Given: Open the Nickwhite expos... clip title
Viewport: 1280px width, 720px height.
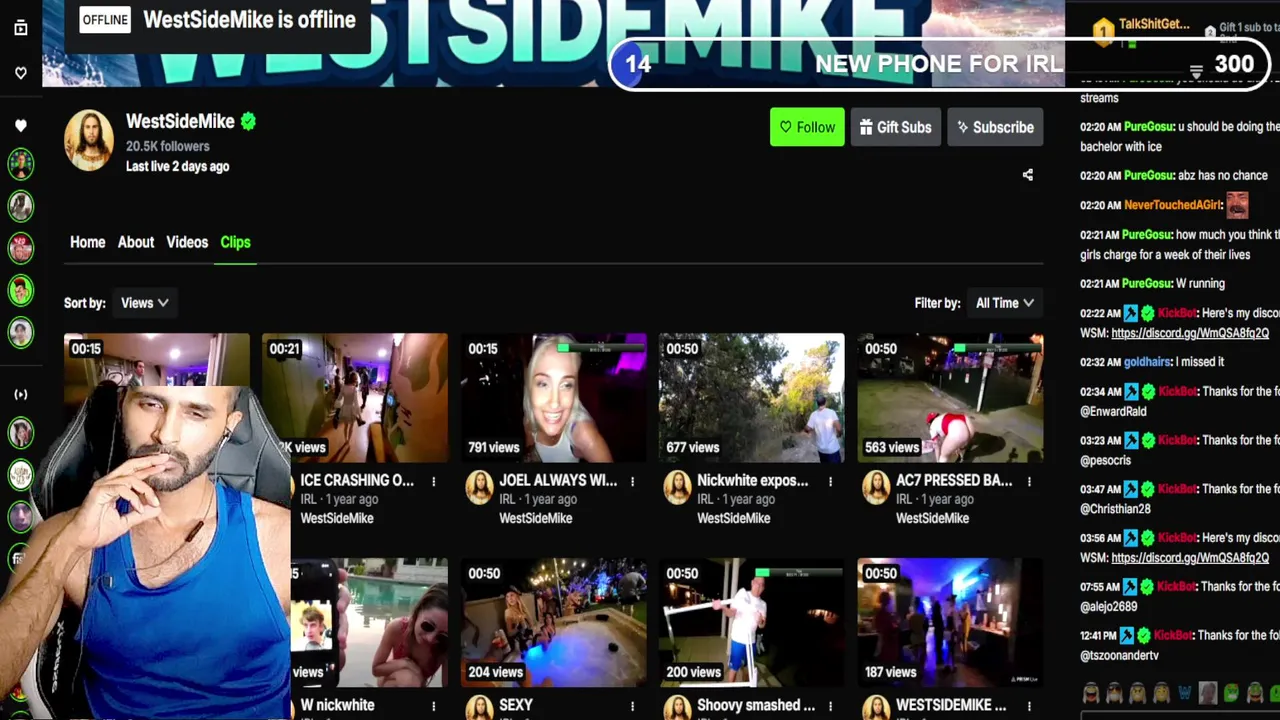Looking at the screenshot, I should click(x=752, y=480).
